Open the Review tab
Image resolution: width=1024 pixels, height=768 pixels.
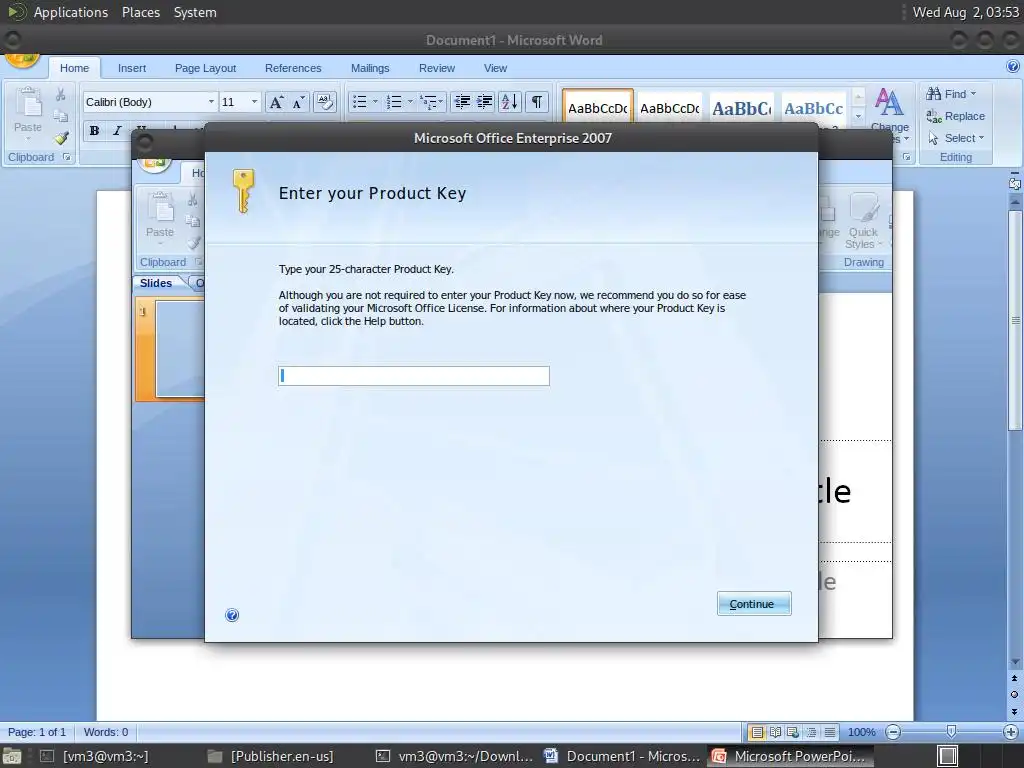[437, 68]
